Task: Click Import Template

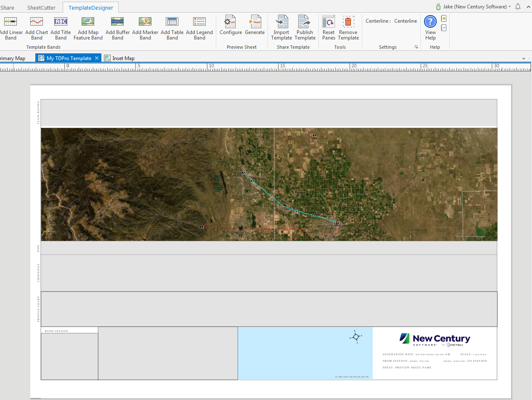Action: (x=281, y=28)
